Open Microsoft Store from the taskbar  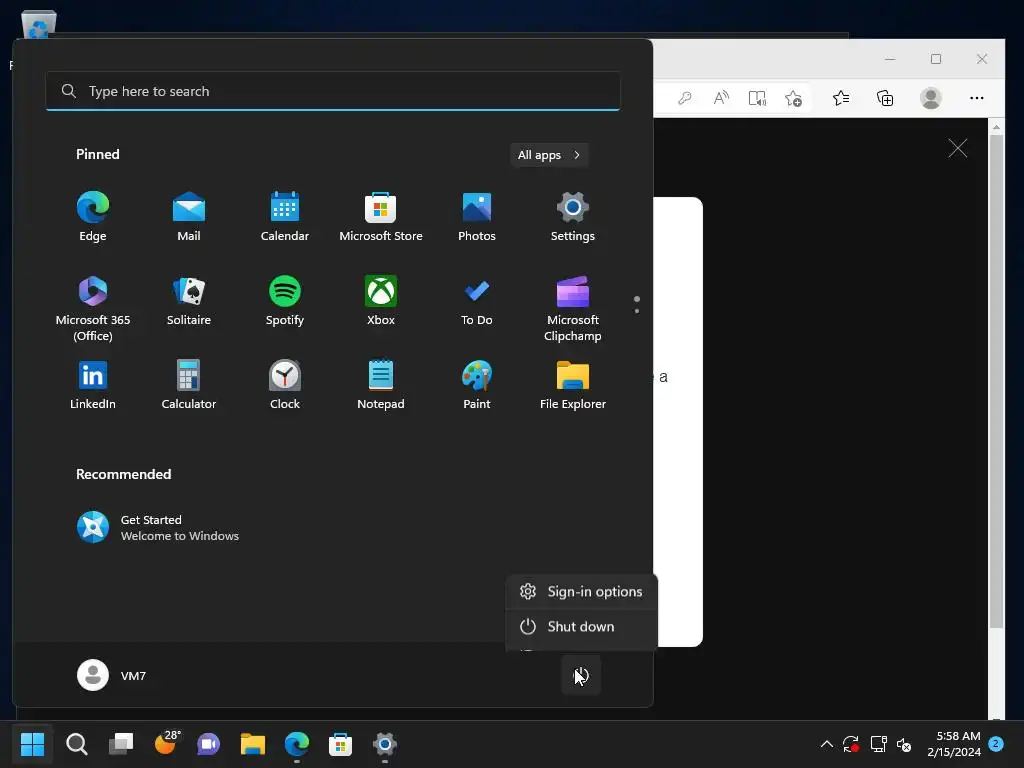pyautogui.click(x=340, y=744)
